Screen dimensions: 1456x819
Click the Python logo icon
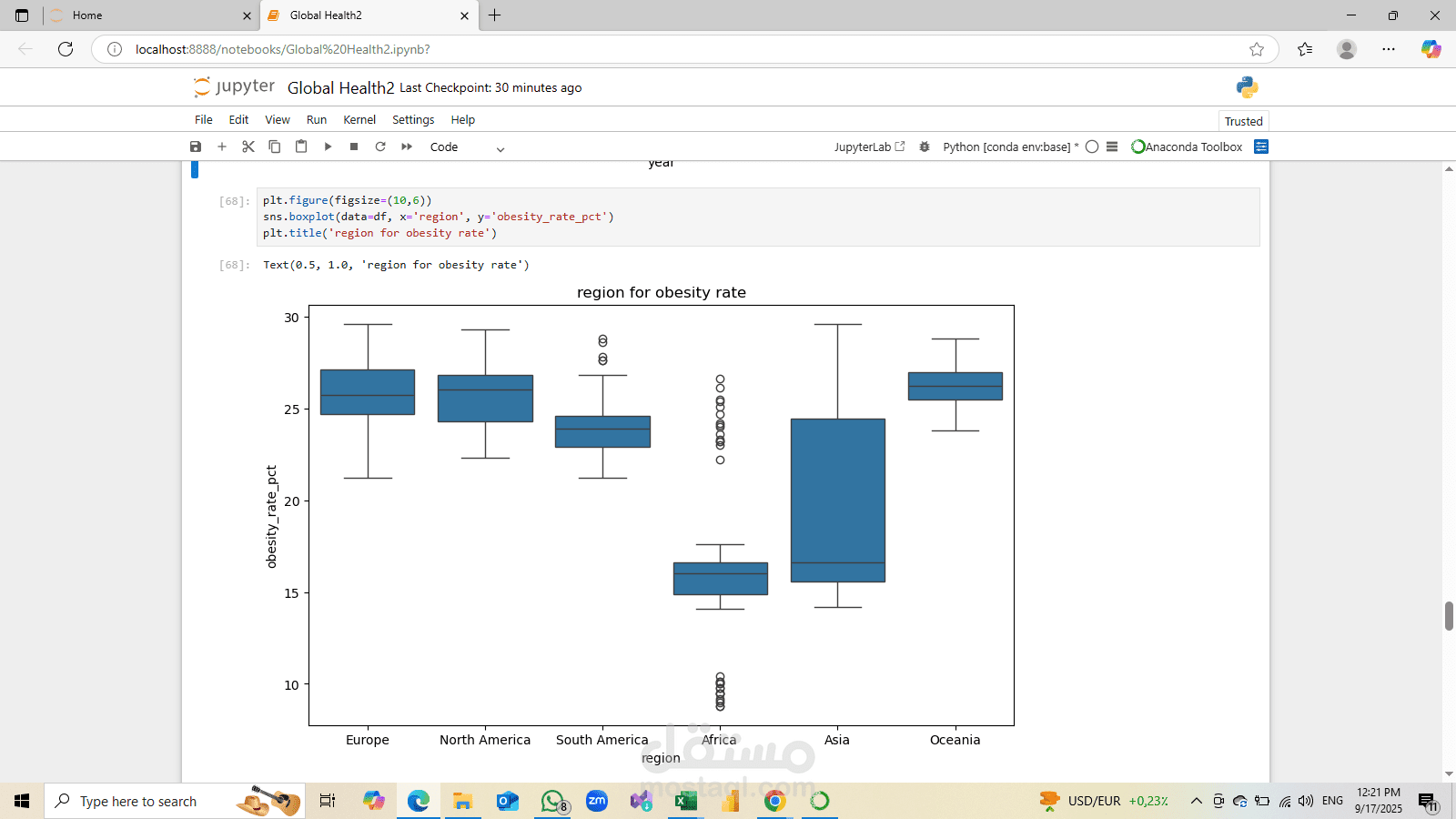tap(1247, 87)
